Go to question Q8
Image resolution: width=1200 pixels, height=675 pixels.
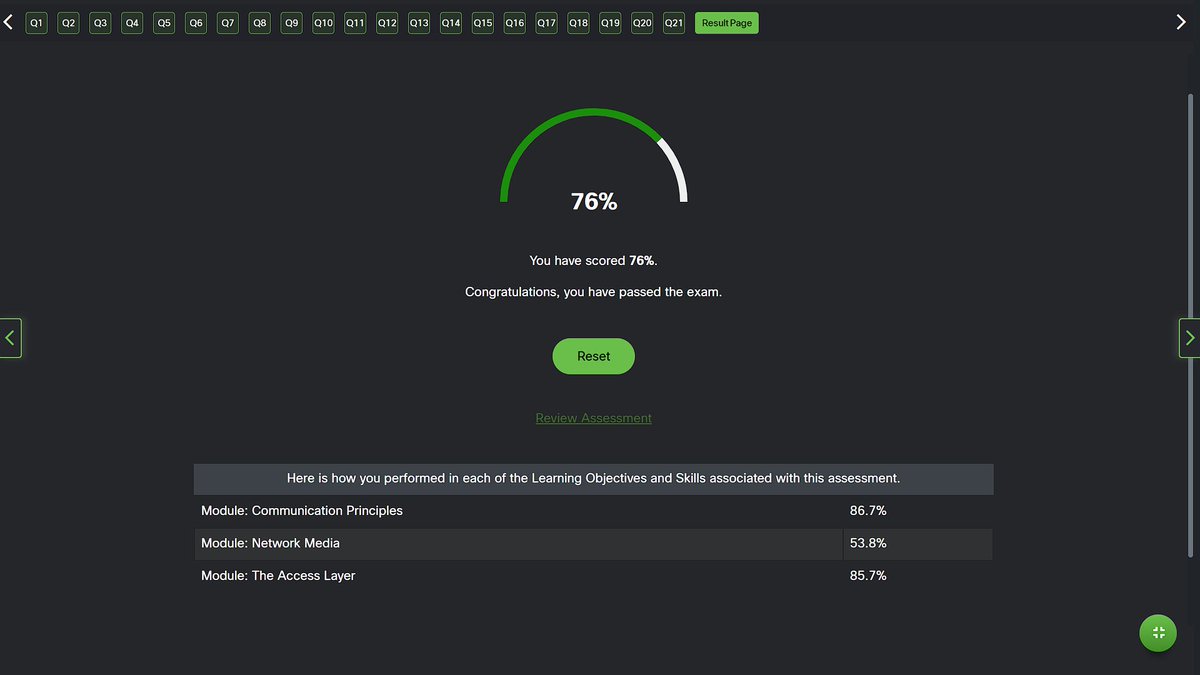(x=260, y=22)
